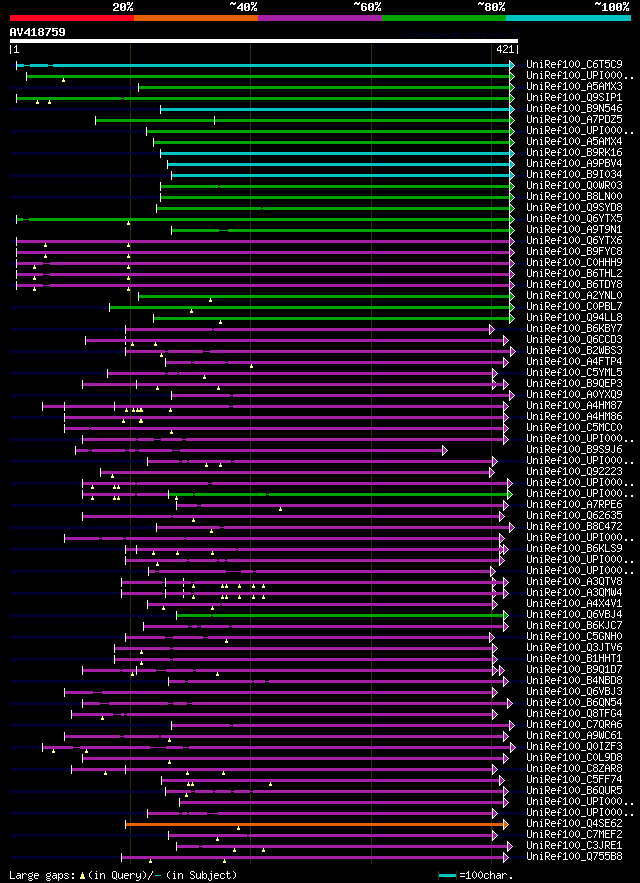The image size is (640, 883).
Task: Open the UniRef100_Q9SYD8 hit
Action: click(575, 208)
